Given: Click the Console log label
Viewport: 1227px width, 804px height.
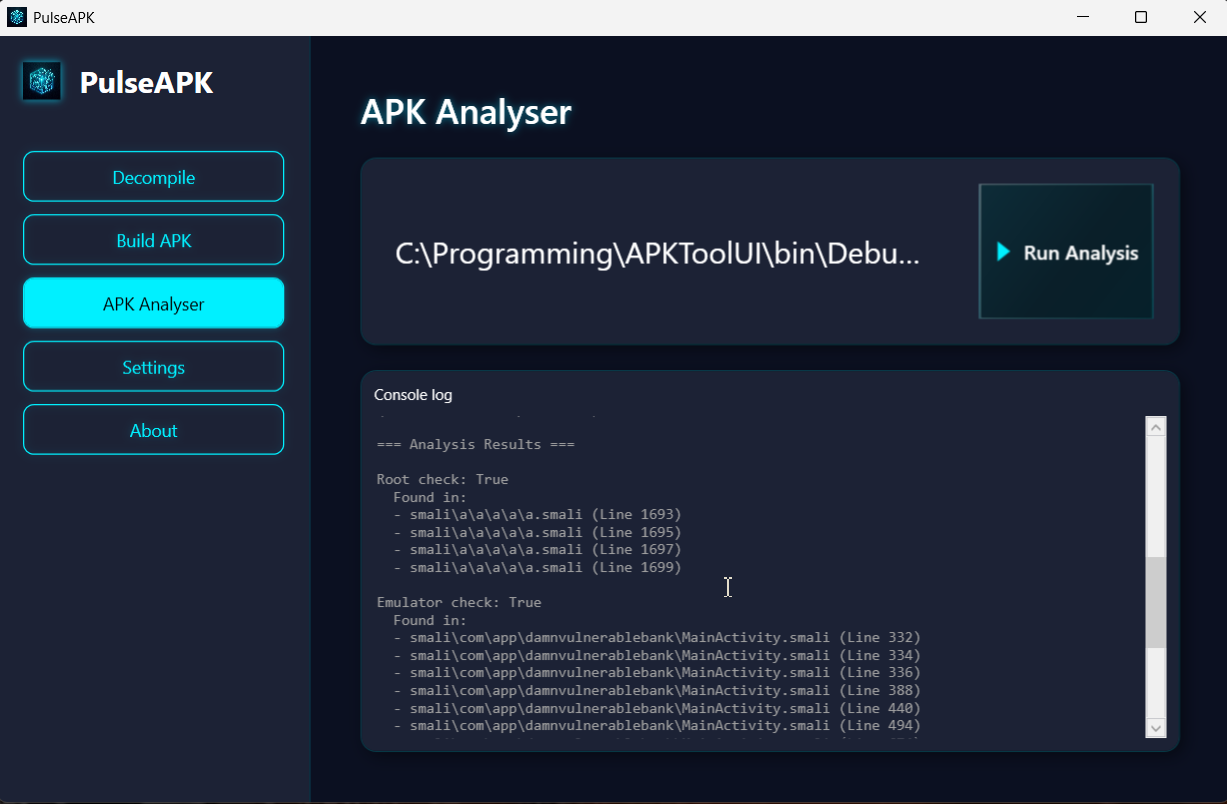Looking at the screenshot, I should [x=413, y=395].
